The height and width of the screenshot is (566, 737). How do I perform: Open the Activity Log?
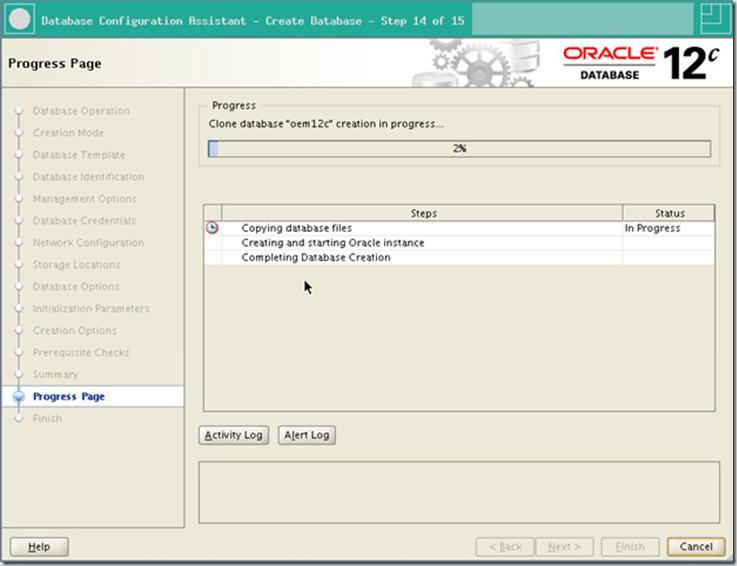click(x=234, y=435)
